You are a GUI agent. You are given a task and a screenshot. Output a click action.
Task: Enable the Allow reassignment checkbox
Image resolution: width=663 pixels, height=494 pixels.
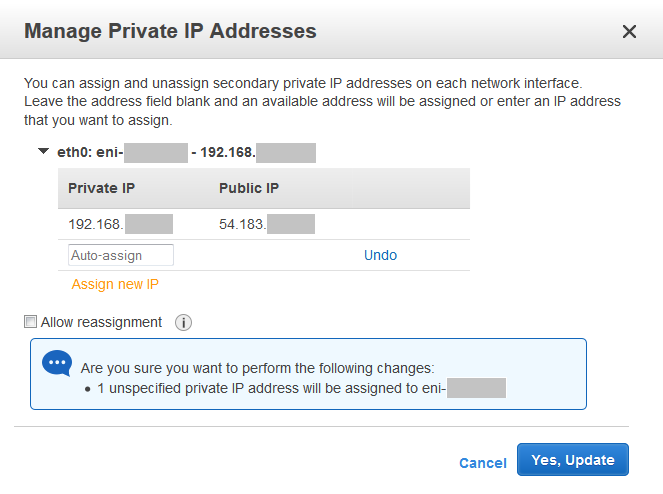pyautogui.click(x=30, y=321)
